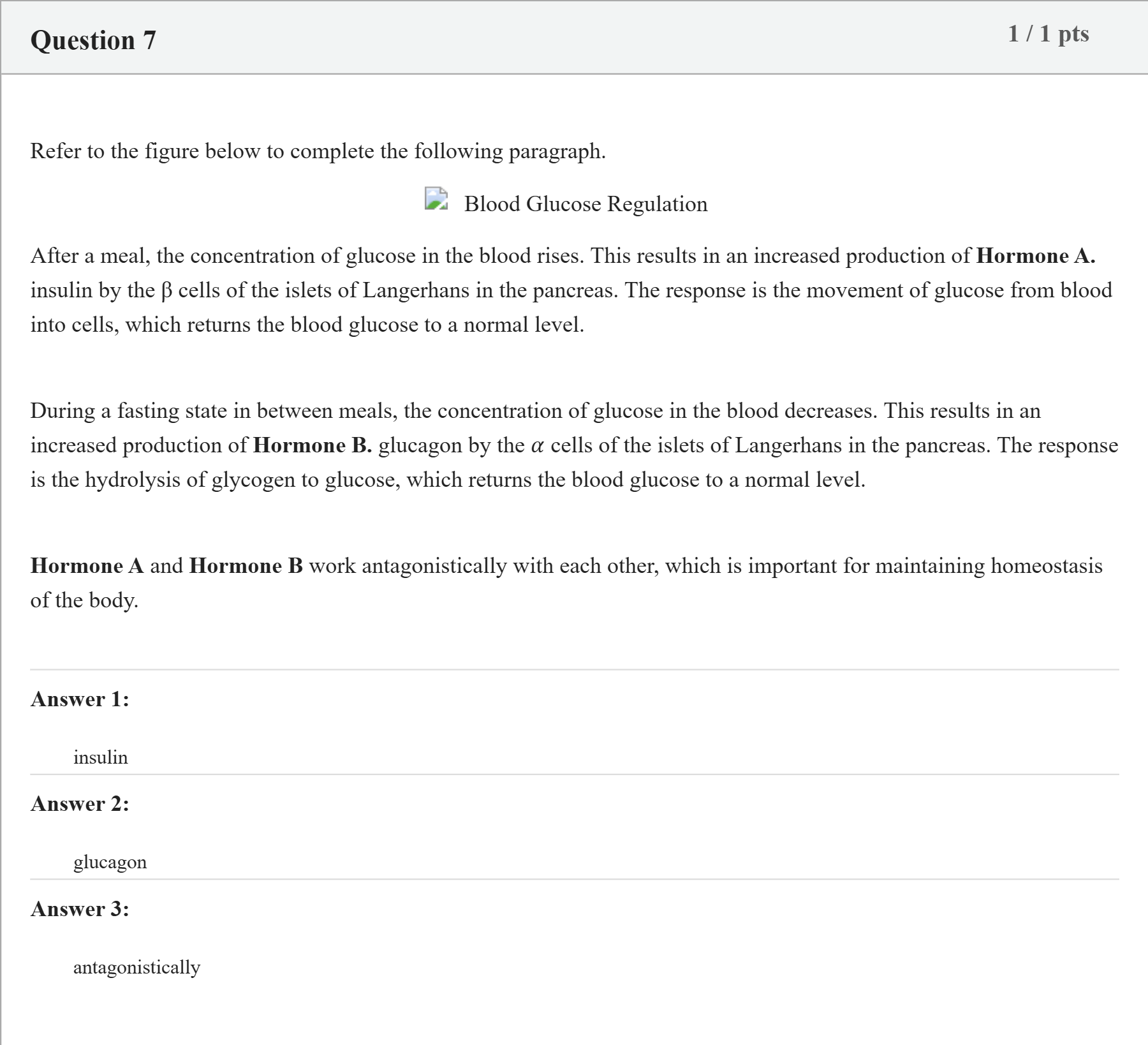Click Hormone B in the final paragraph

pos(246,566)
